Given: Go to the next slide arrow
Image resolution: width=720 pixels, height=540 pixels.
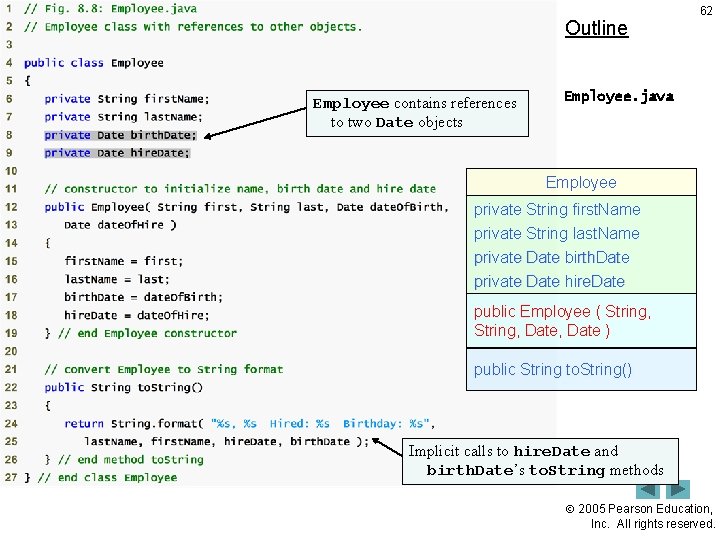Looking at the screenshot, I should [x=678, y=490].
